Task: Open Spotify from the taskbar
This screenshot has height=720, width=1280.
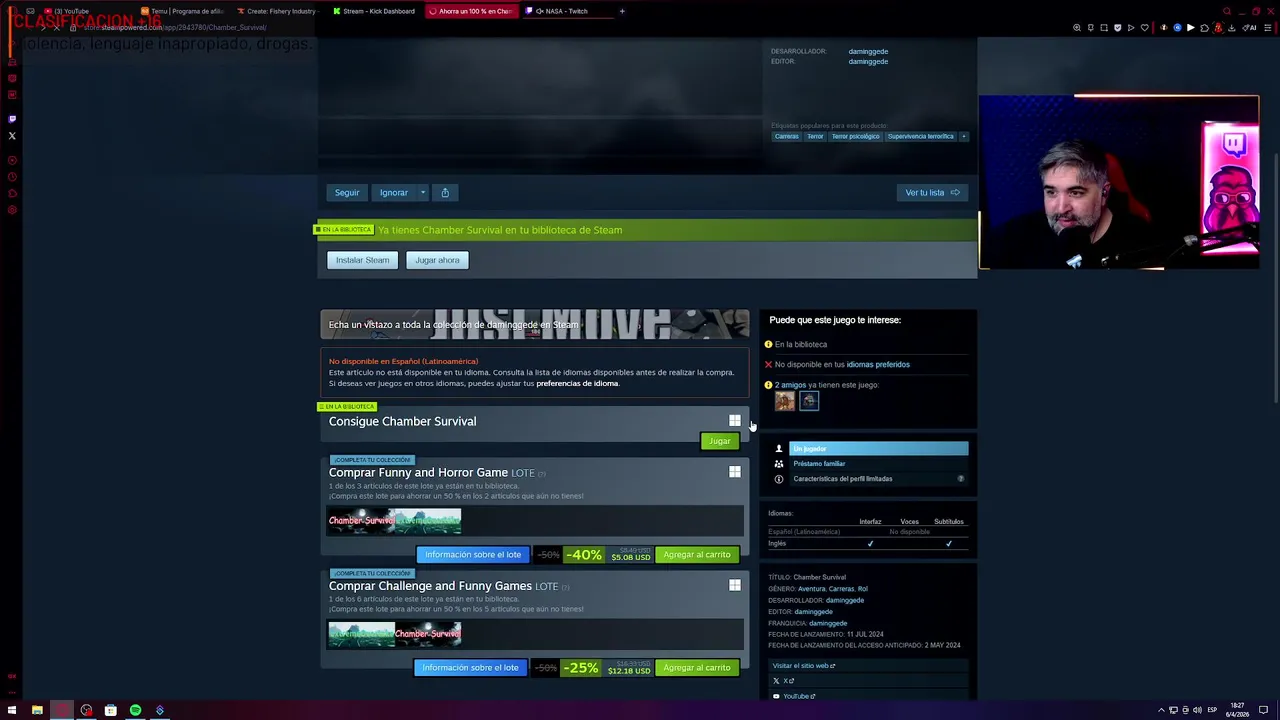Action: click(135, 710)
